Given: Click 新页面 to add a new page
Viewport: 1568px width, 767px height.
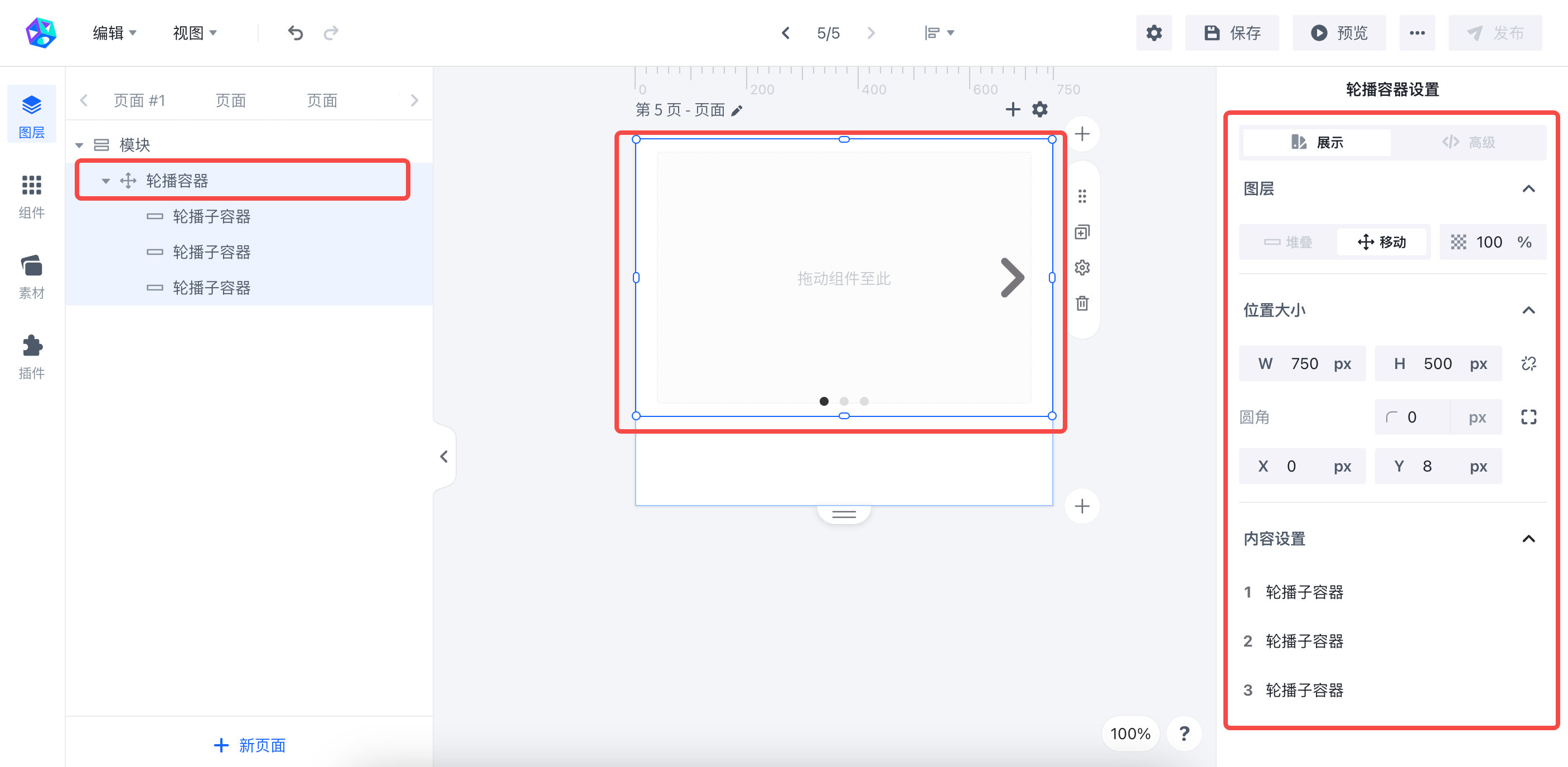Looking at the screenshot, I should (250, 745).
